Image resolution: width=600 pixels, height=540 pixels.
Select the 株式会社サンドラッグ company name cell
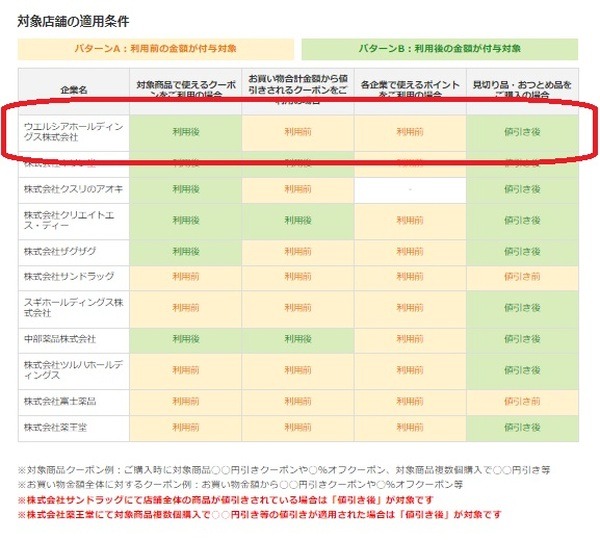(74, 277)
